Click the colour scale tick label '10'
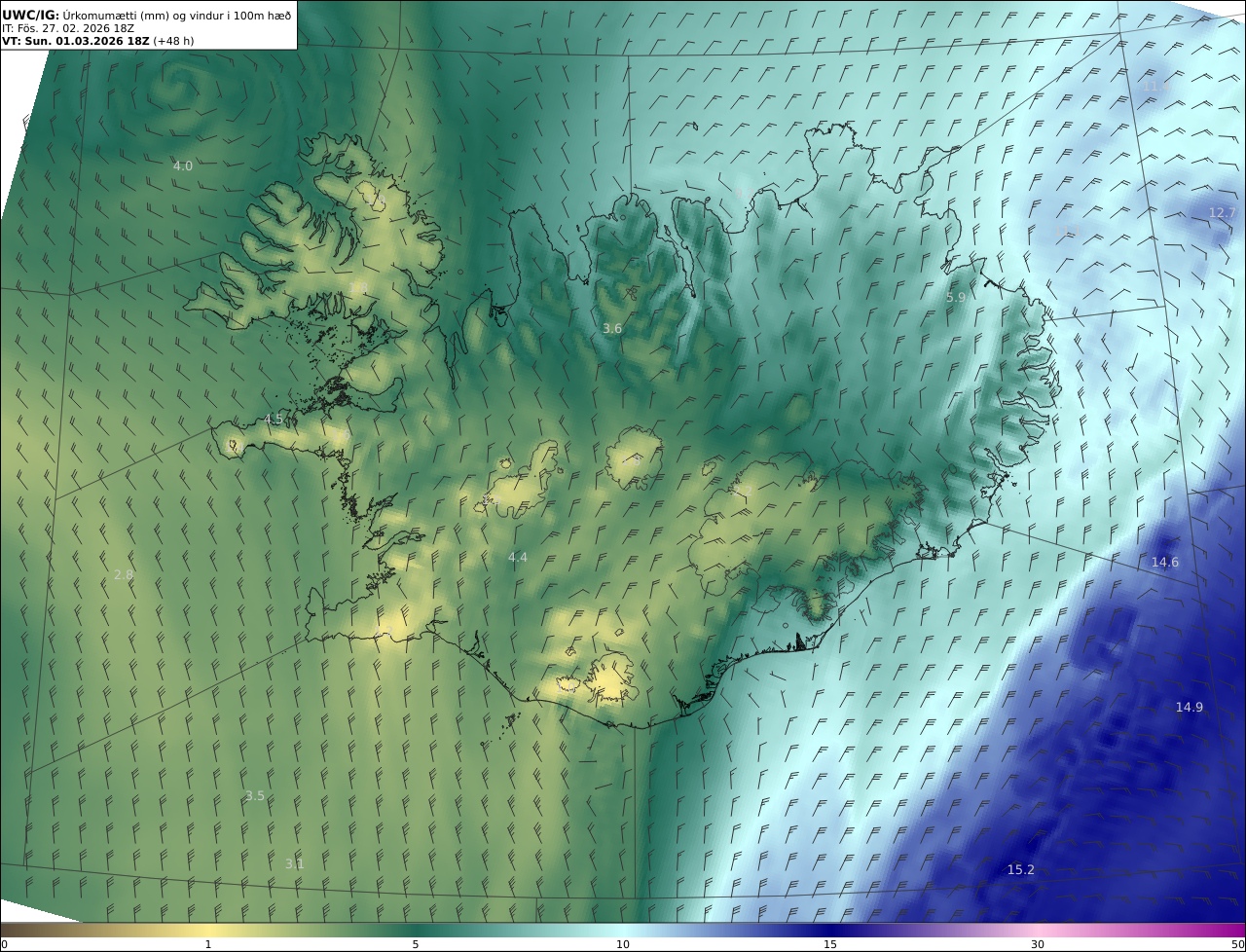1246x952 pixels. (623, 944)
